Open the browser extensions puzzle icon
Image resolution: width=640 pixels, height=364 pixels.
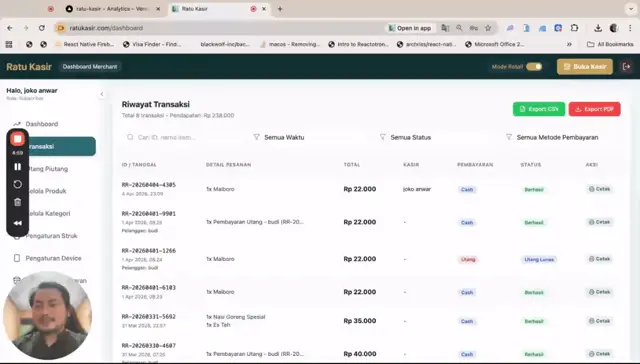point(575,28)
